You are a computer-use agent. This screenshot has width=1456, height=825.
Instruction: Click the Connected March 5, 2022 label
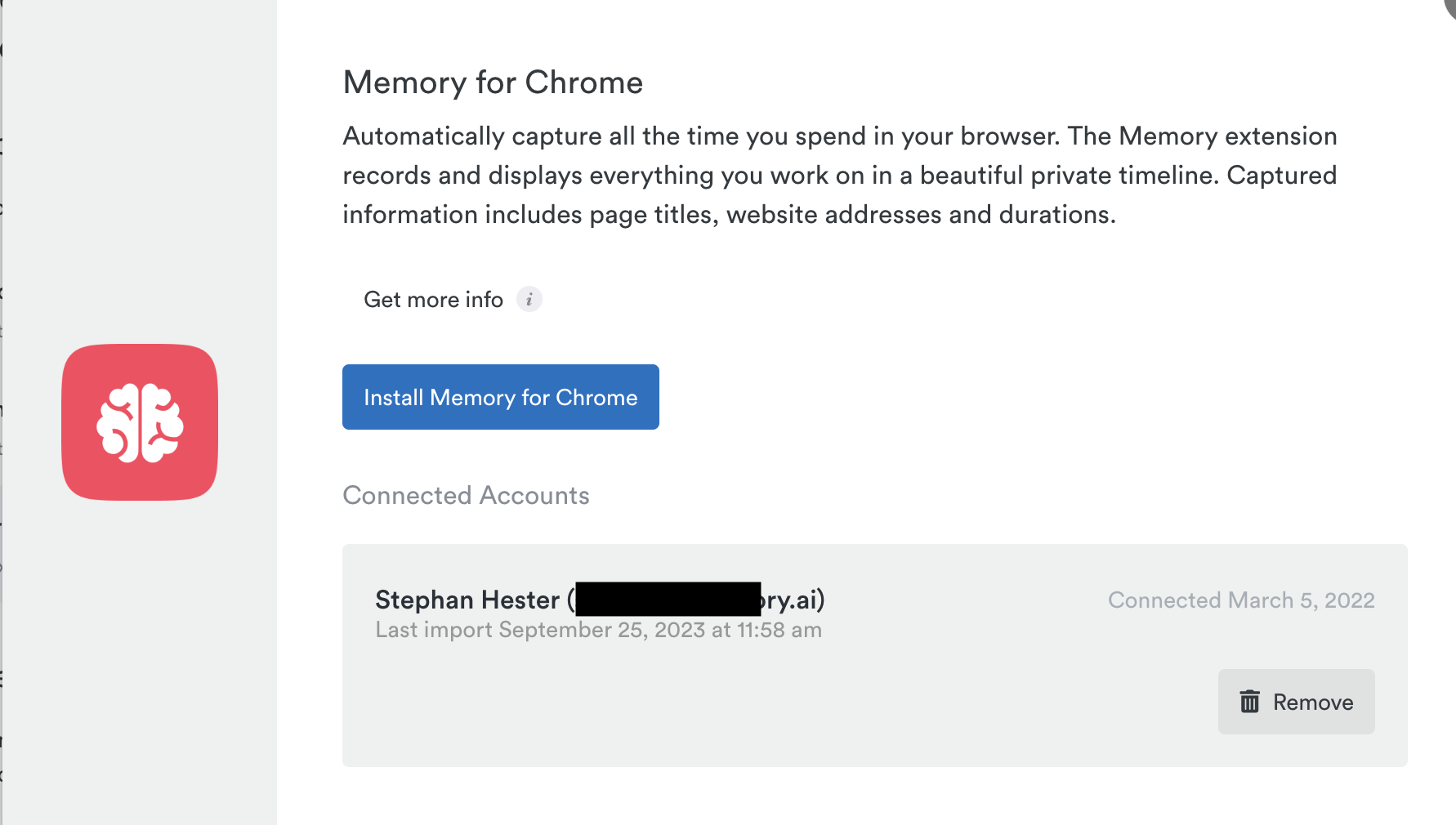click(x=1241, y=600)
